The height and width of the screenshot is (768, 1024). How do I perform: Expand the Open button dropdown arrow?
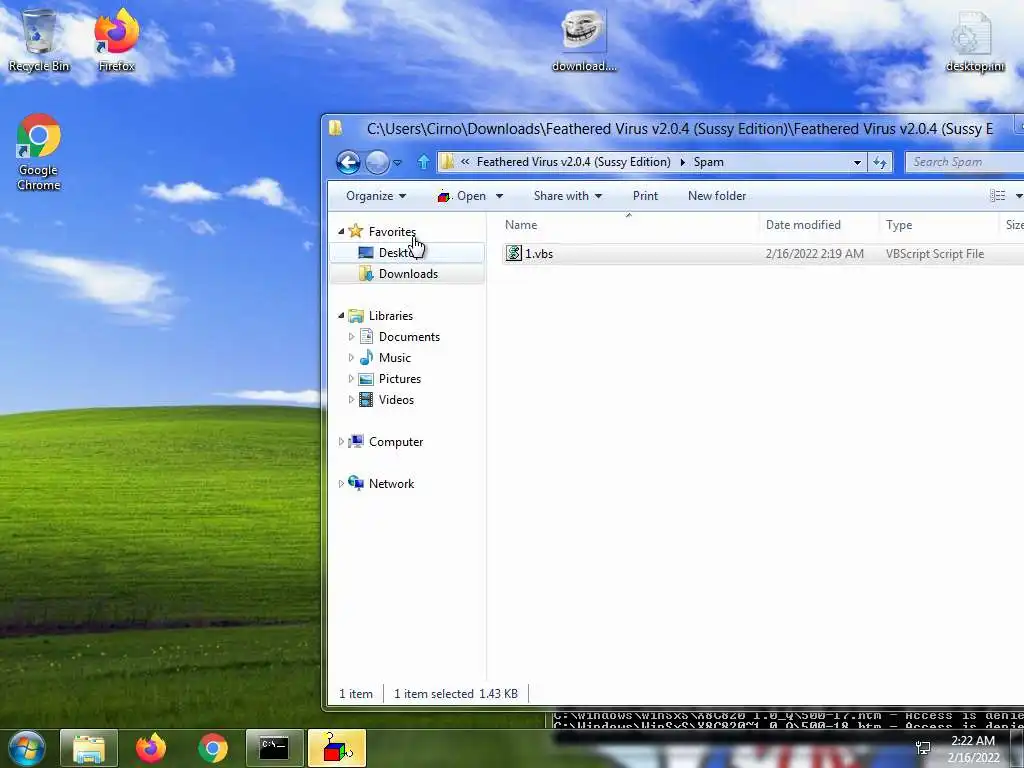pyautogui.click(x=500, y=196)
